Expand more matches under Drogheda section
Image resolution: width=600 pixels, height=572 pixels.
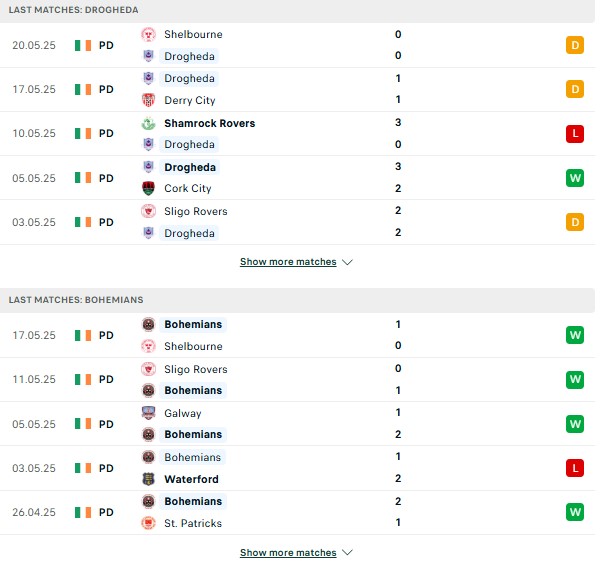coord(288,262)
